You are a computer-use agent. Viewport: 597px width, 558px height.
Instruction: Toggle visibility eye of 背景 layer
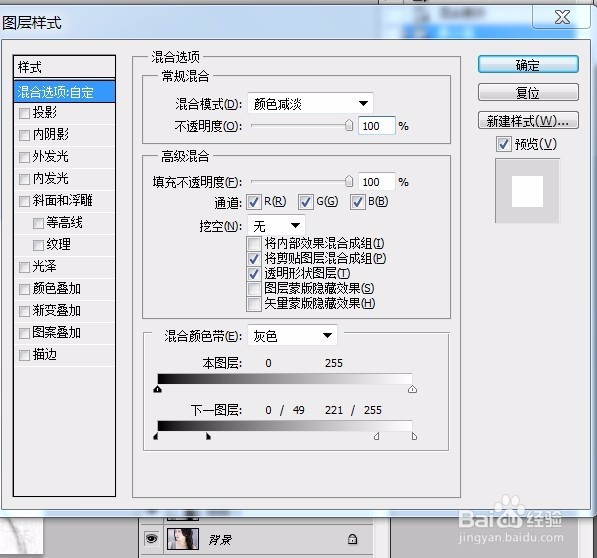[x=152, y=539]
